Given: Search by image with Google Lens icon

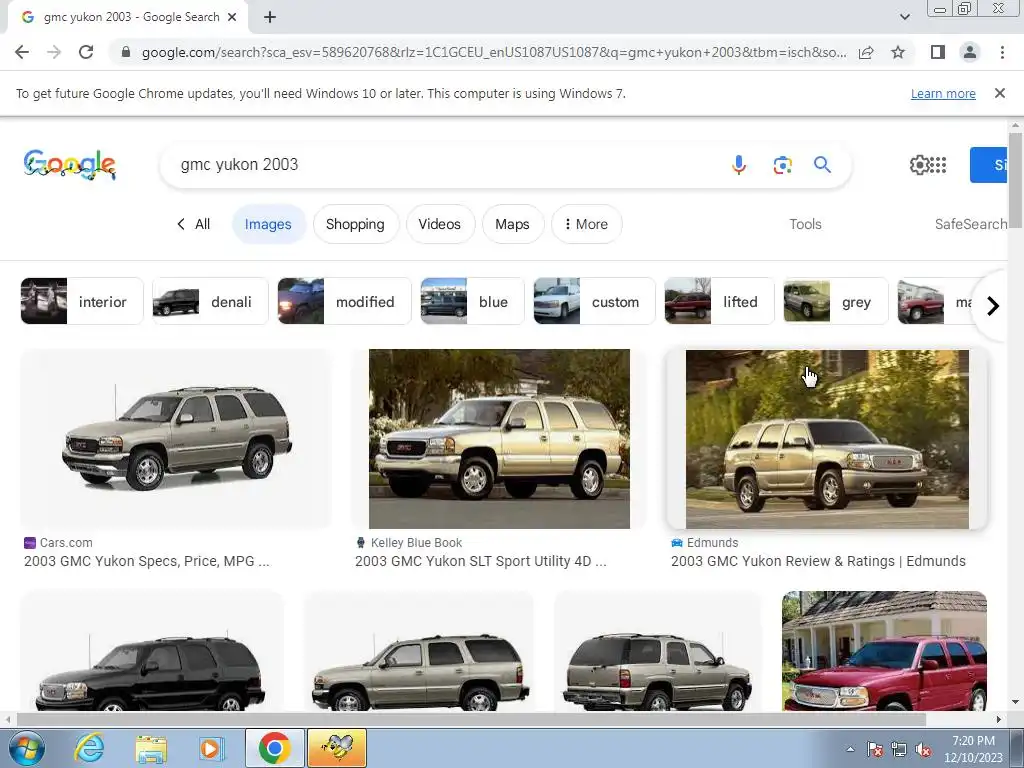Looking at the screenshot, I should point(782,165).
